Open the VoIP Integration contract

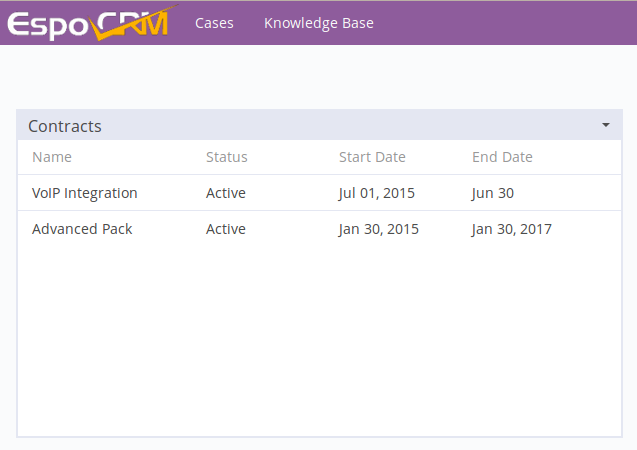[84, 193]
